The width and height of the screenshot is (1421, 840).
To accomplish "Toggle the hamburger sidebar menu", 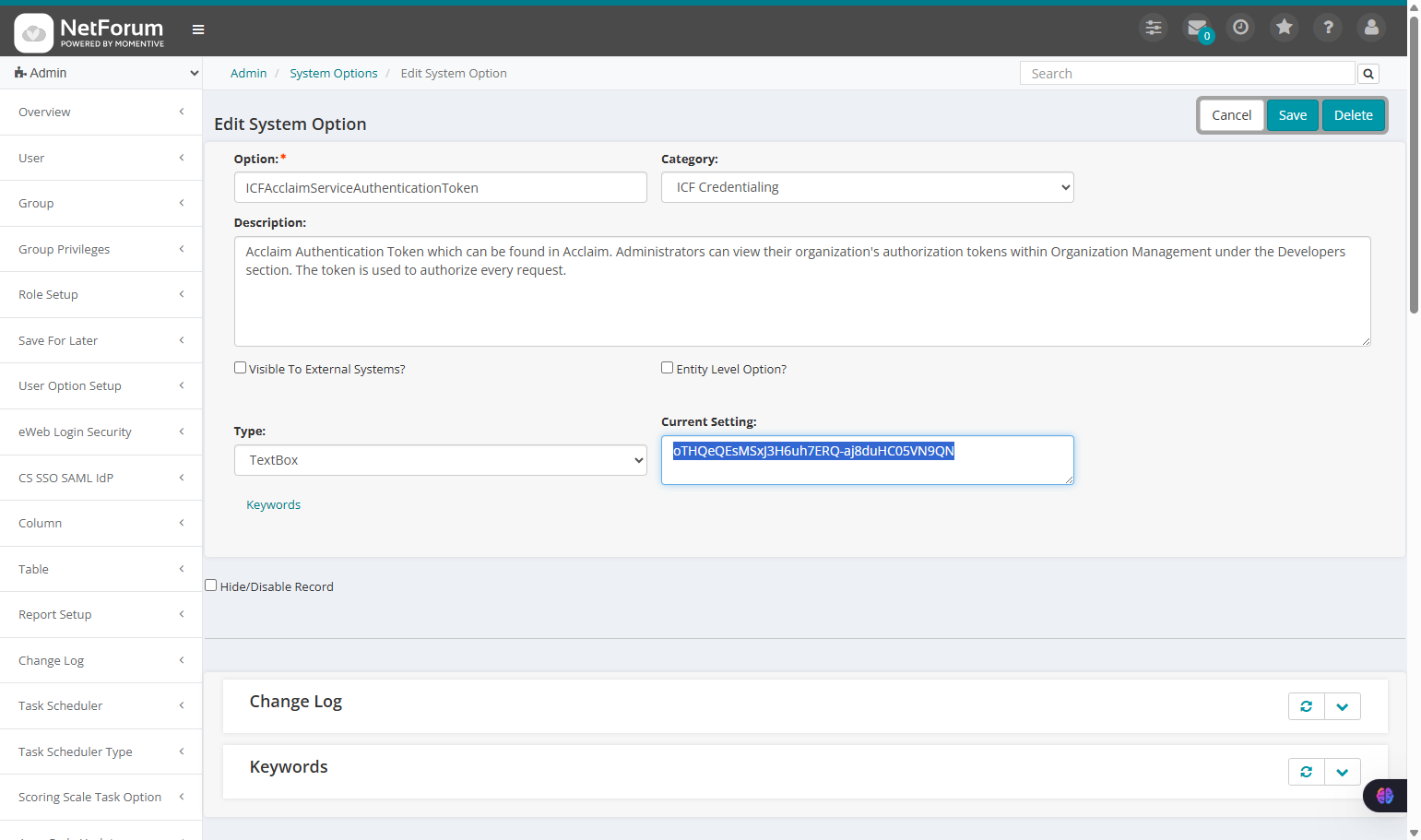I will (x=198, y=30).
